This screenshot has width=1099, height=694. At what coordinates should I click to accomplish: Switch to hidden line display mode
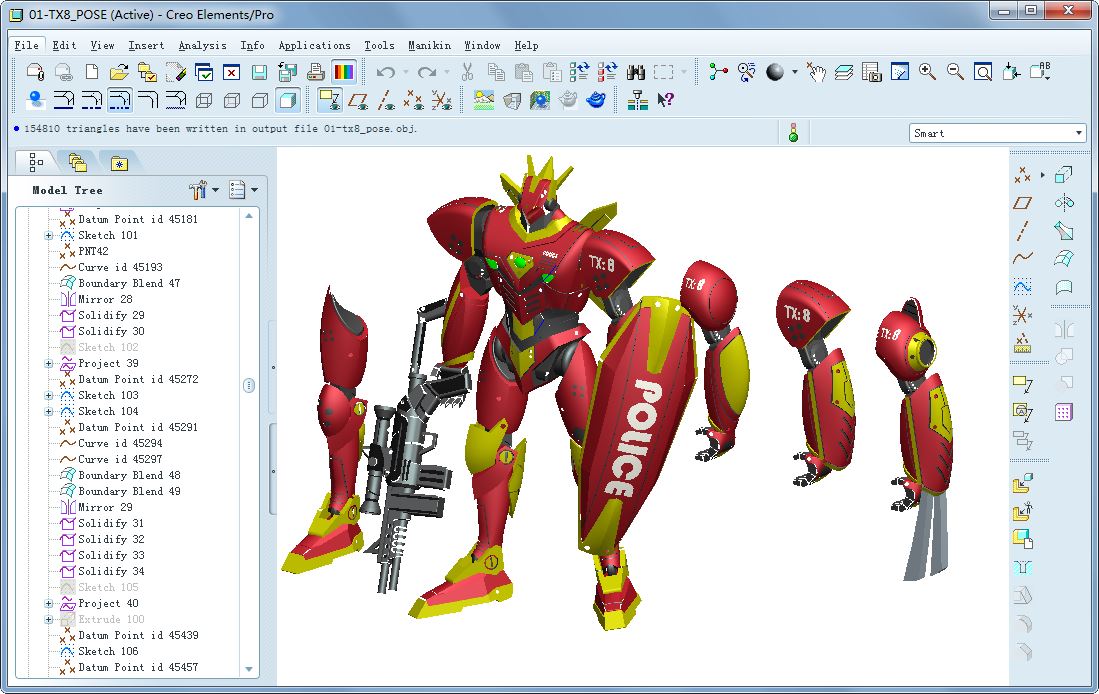(x=232, y=100)
